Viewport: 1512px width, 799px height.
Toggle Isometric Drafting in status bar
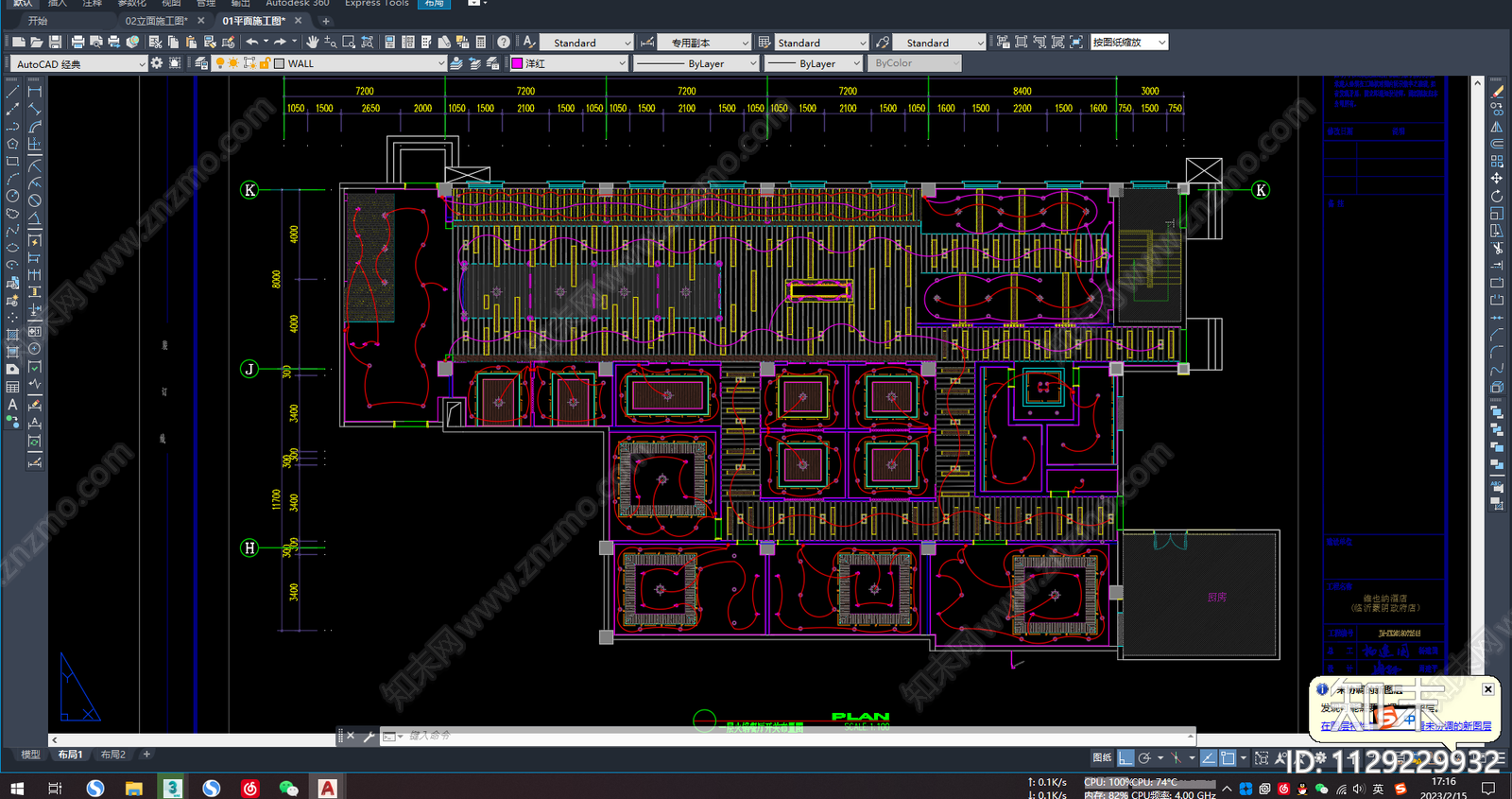tap(1176, 757)
